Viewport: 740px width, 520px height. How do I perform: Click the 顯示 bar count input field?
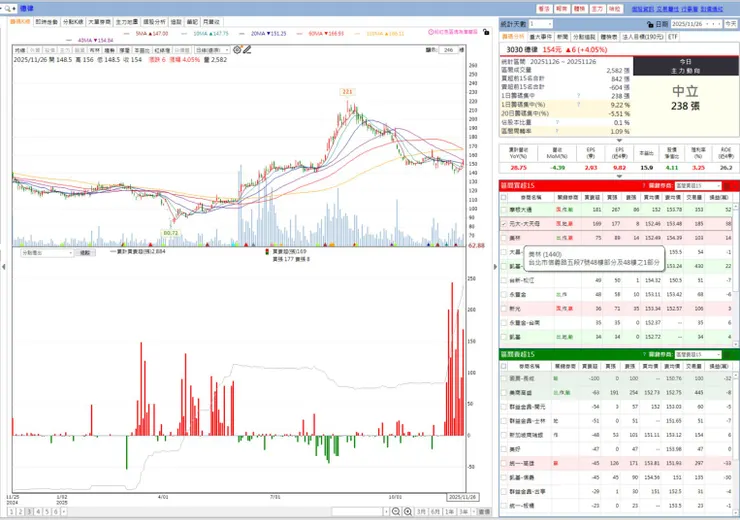coord(448,50)
